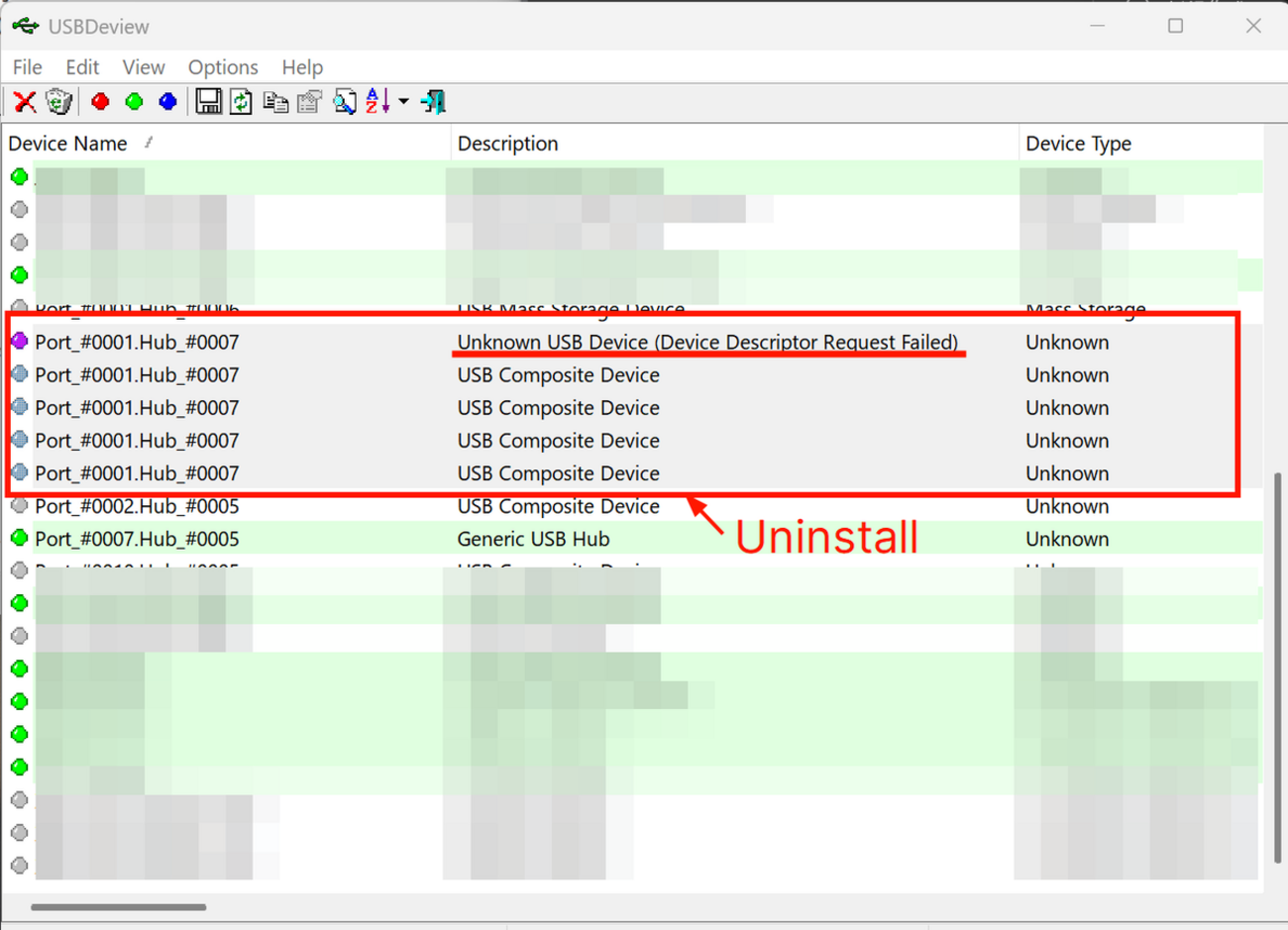Select 'Unknown USB Device (Device Descriptor Request Failed)' description
Viewport: 1288px width, 930px height.
click(707, 342)
